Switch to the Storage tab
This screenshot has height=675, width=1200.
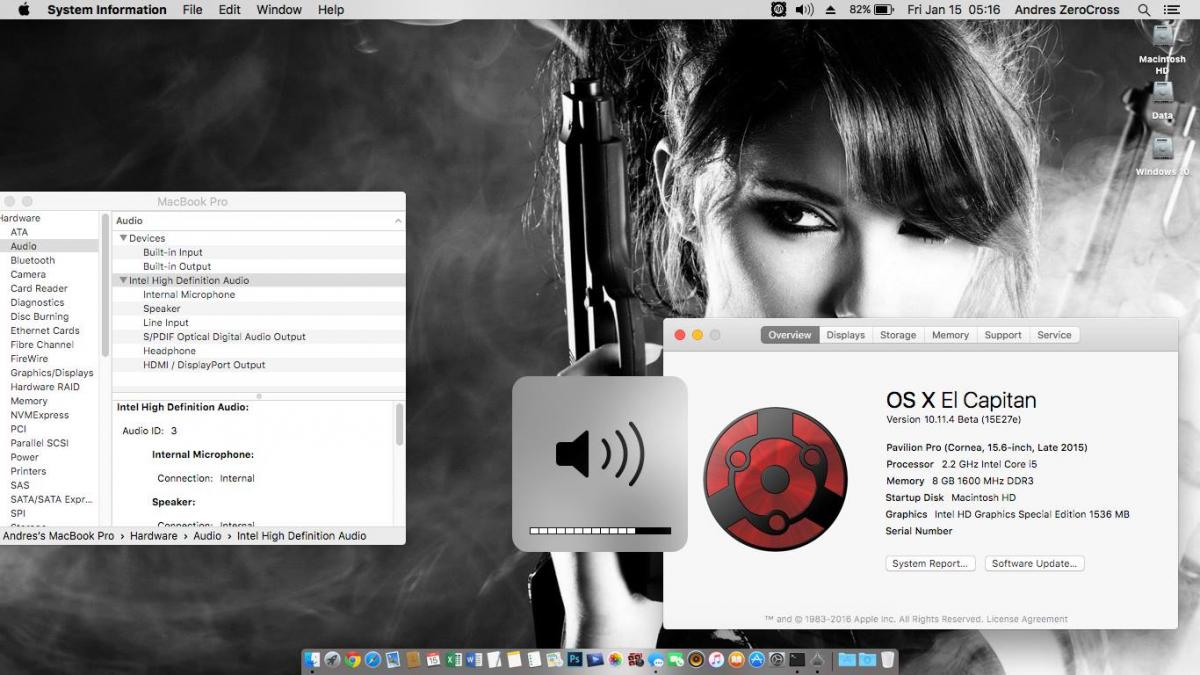[x=898, y=335]
